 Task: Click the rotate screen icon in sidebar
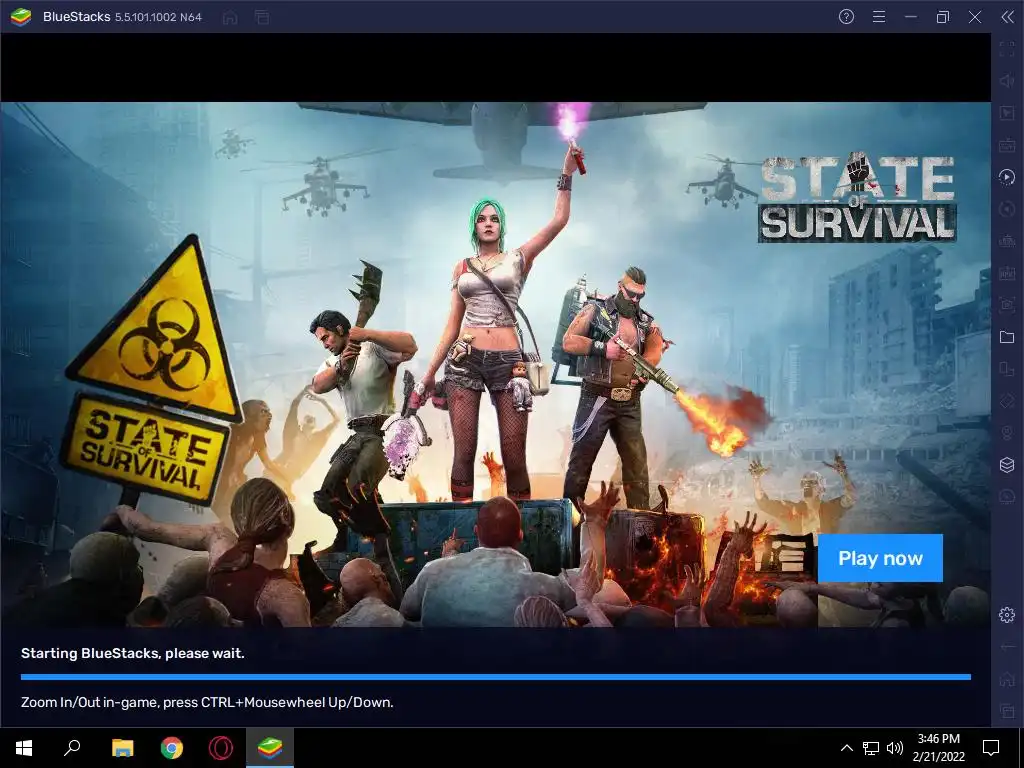[1006, 369]
